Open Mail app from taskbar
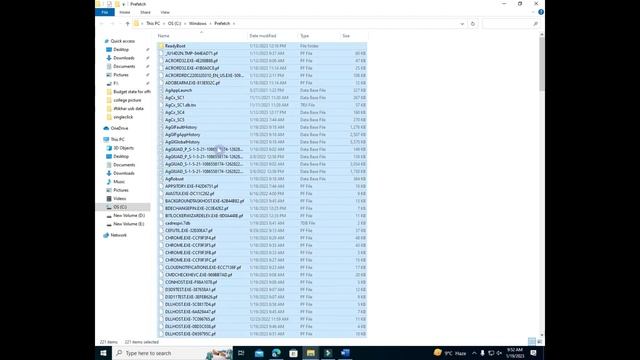The image size is (640, 360). [259, 353]
